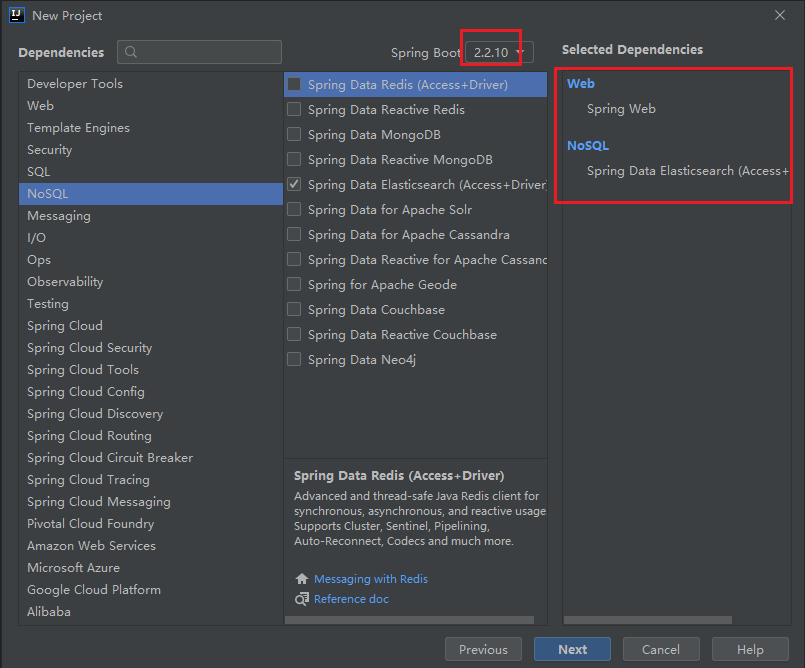Select Spring Cloud Messaging category
Image resolution: width=805 pixels, height=668 pixels.
(151, 502)
